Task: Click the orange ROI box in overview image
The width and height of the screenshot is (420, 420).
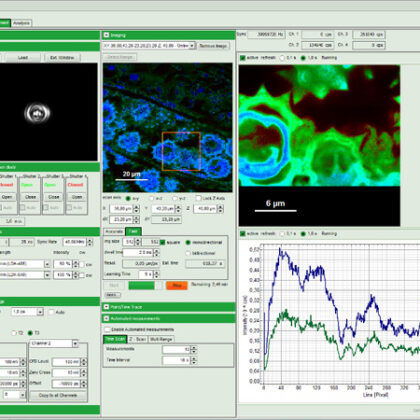Action: pos(181,151)
